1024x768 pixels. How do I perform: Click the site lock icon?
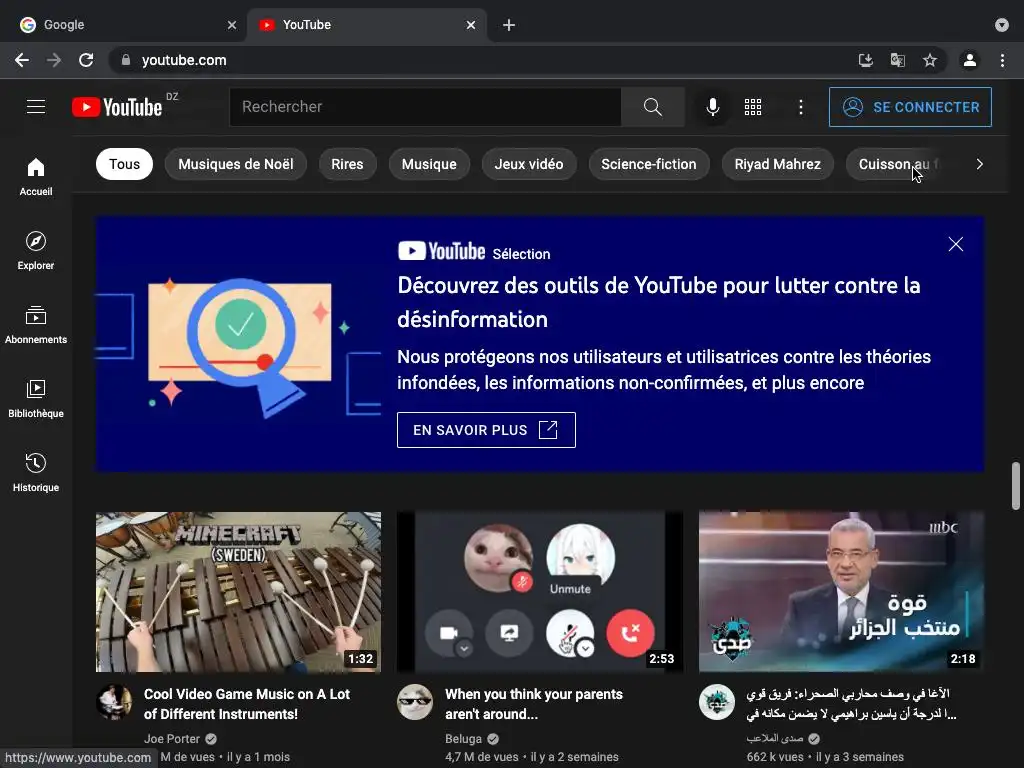point(126,60)
